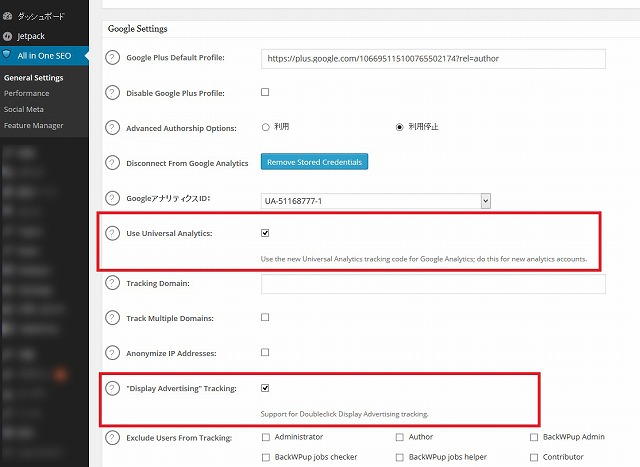Exclude Administrator from tracking

(x=266, y=437)
